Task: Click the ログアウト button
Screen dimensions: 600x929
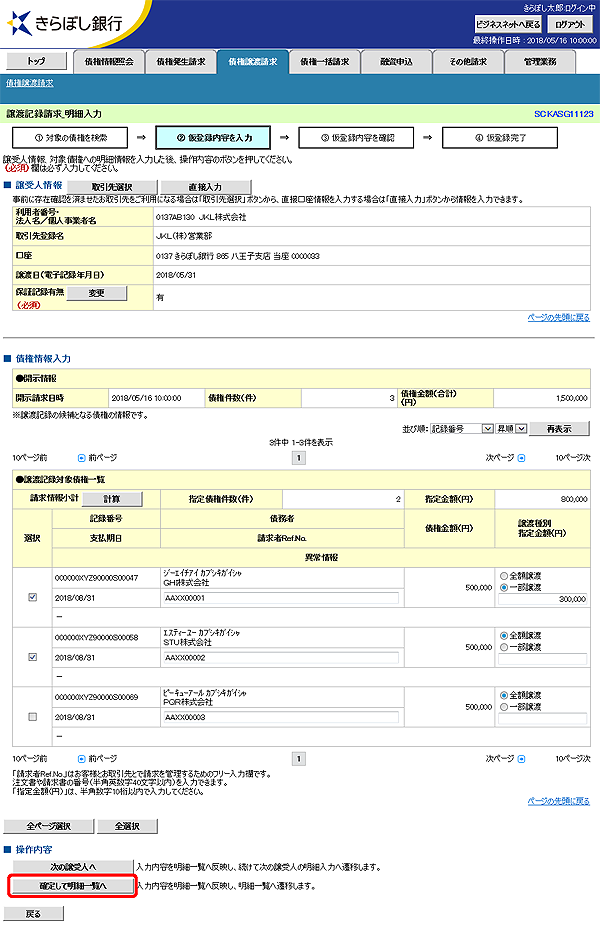Action: (570, 24)
